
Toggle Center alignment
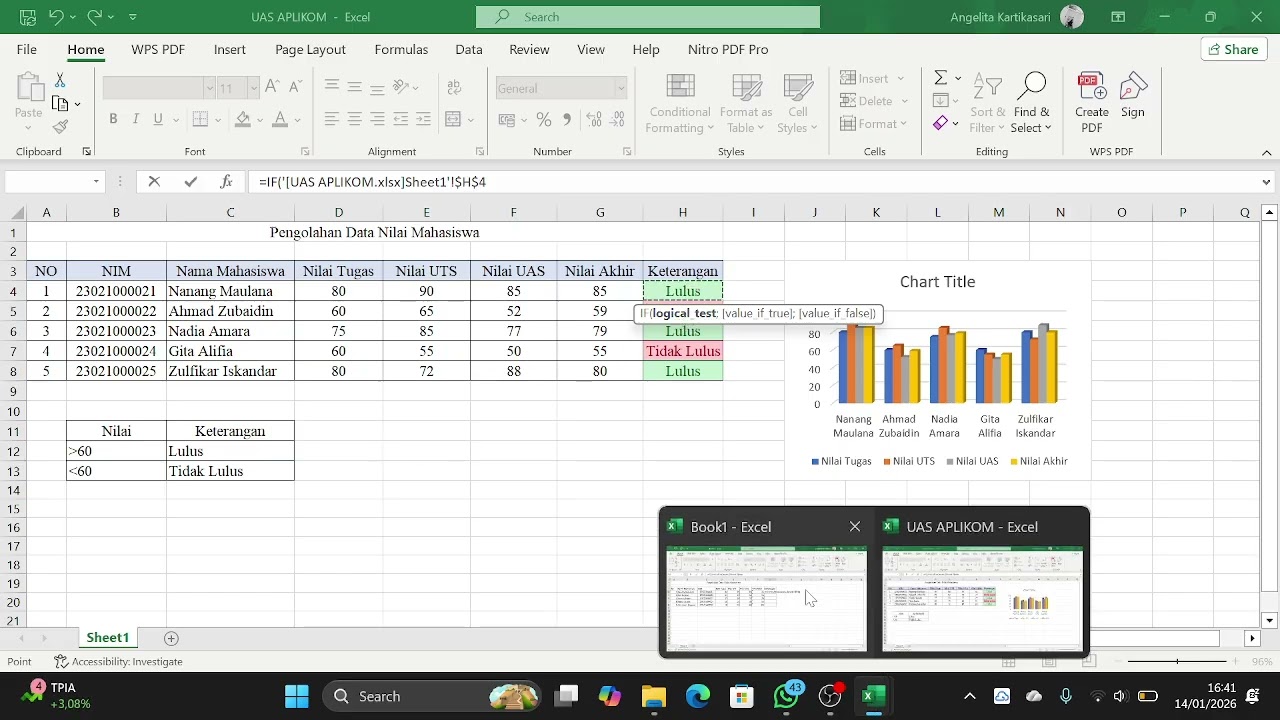click(354, 119)
